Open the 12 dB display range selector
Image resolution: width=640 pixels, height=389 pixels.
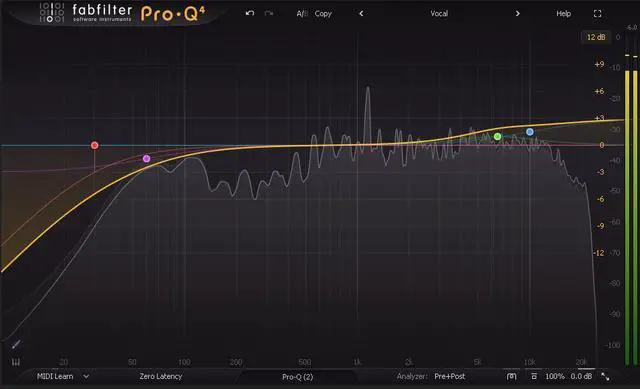click(x=596, y=37)
